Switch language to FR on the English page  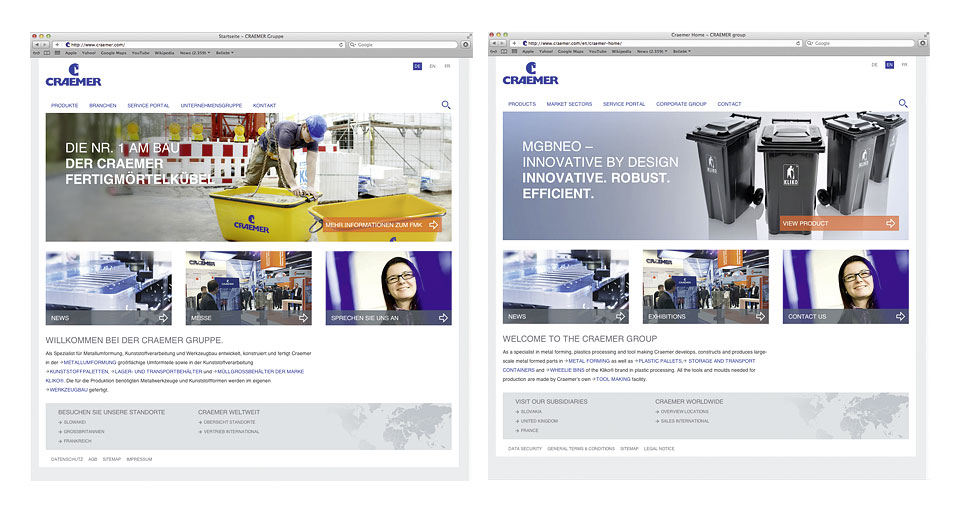904,64
